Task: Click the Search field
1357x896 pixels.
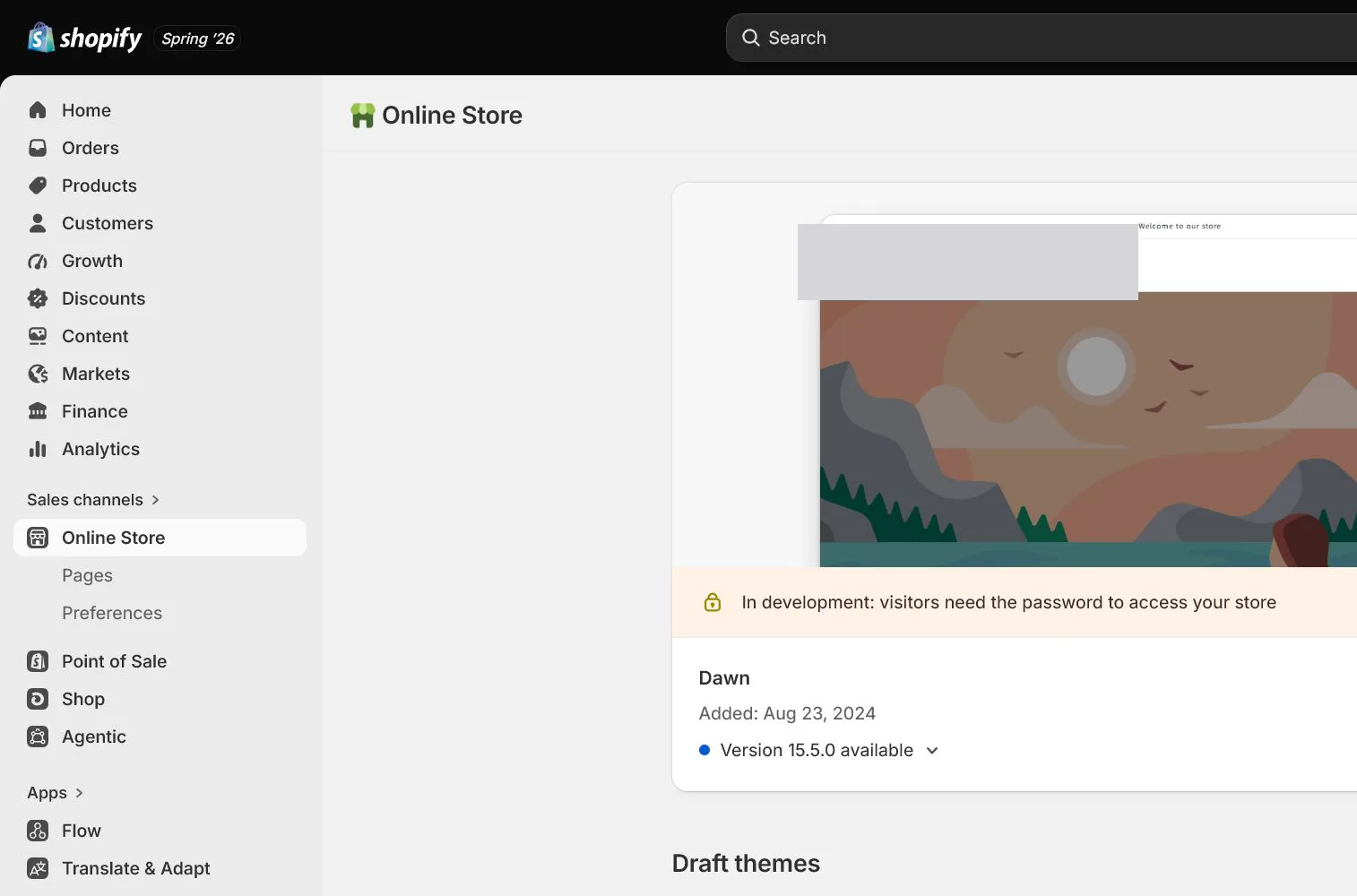Action: click(1042, 38)
